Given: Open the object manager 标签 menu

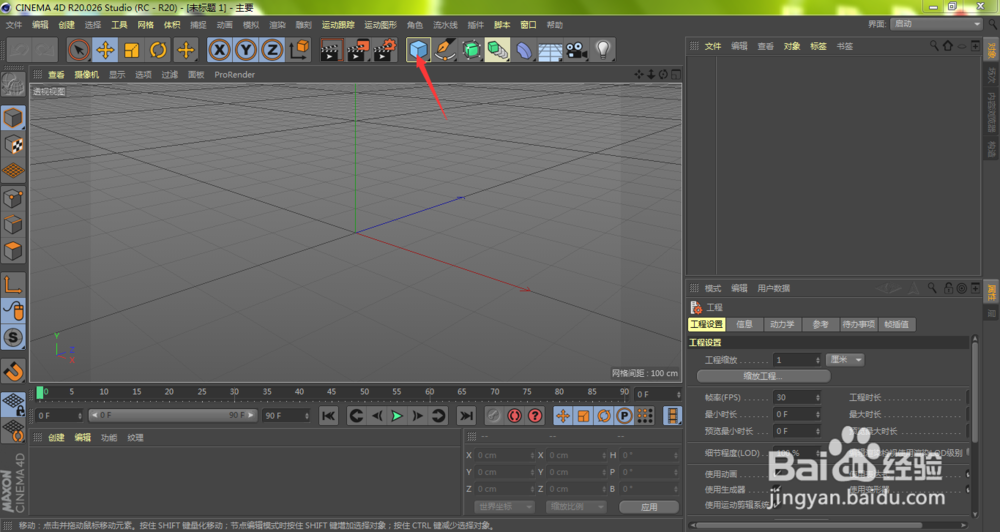Looking at the screenshot, I should (818, 46).
